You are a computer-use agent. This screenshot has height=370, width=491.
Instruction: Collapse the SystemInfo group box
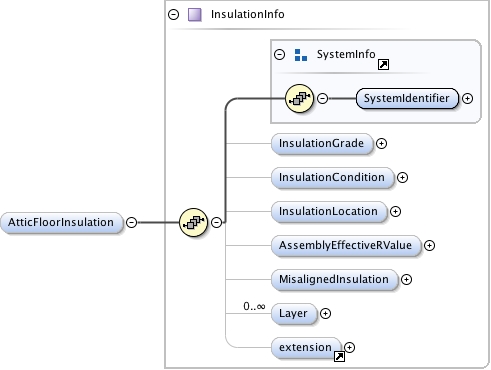(x=280, y=54)
